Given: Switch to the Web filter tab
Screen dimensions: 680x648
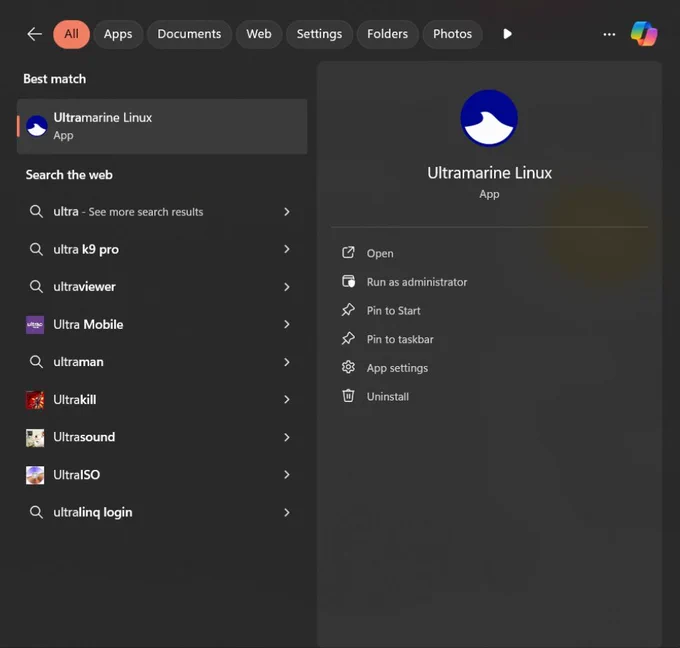Looking at the screenshot, I should click(x=259, y=34).
